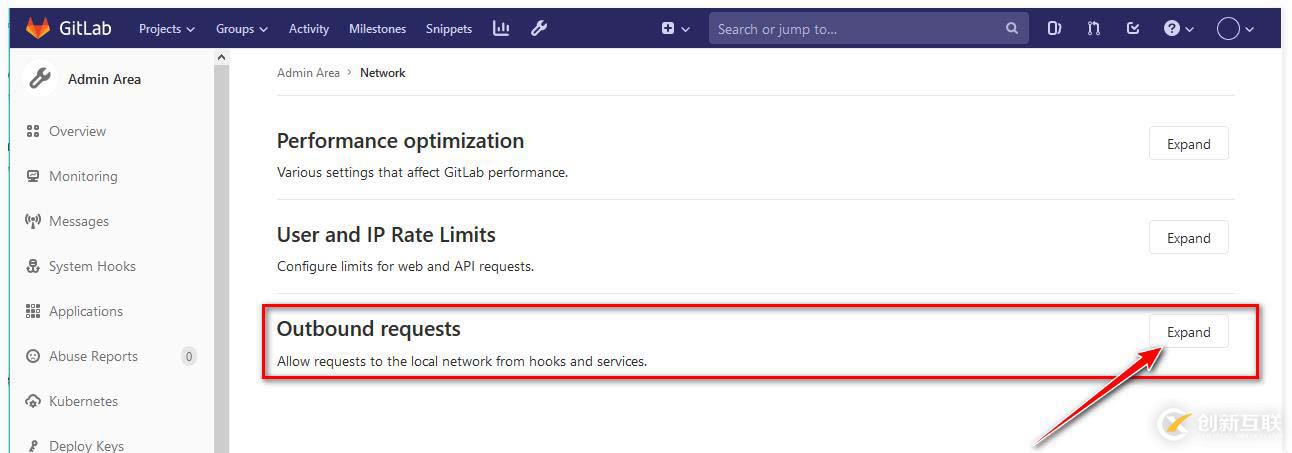Viewport: 1292px width, 453px height.
Task: Open the admin wrench icon in top navbar
Action: 539,28
